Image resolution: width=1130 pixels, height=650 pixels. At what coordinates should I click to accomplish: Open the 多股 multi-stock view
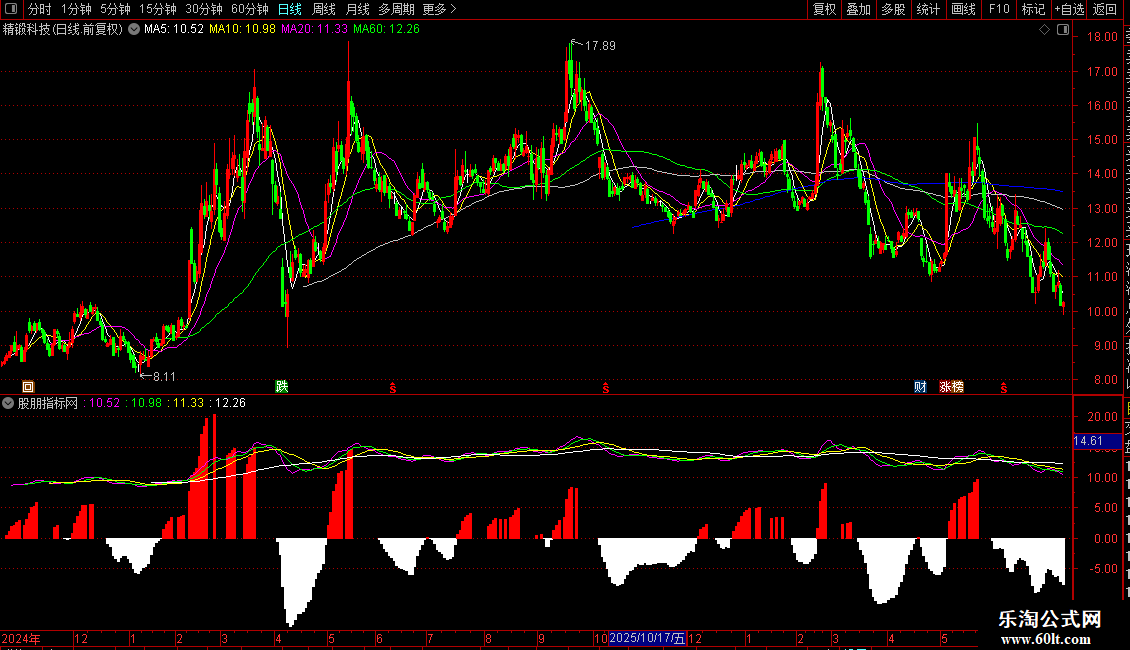(893, 9)
